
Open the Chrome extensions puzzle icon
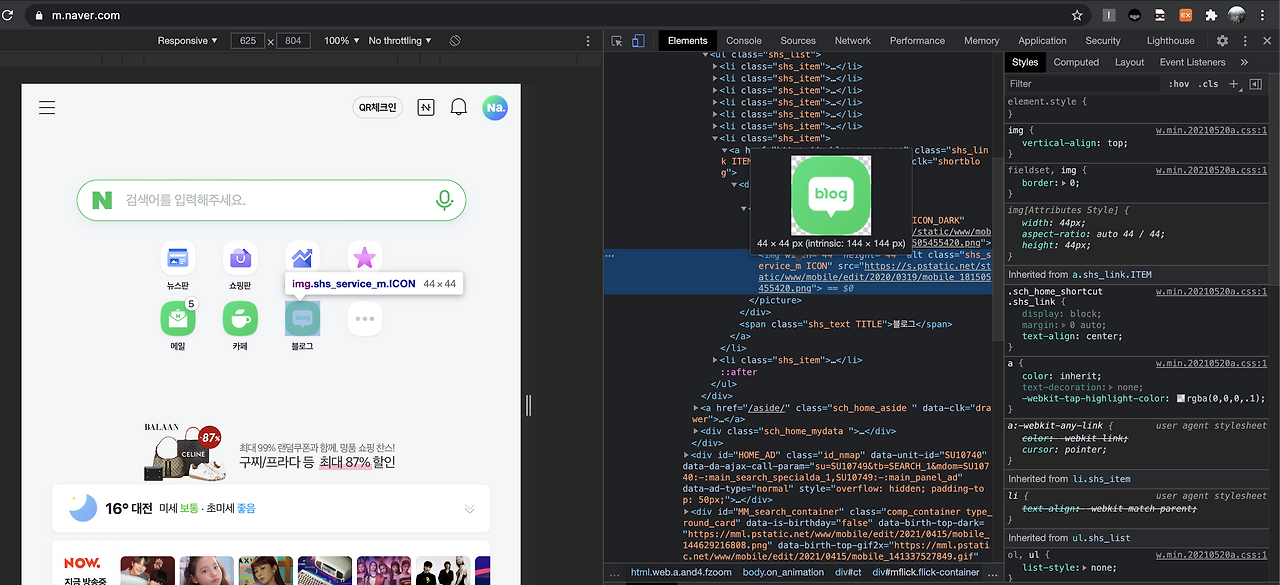tap(1211, 15)
